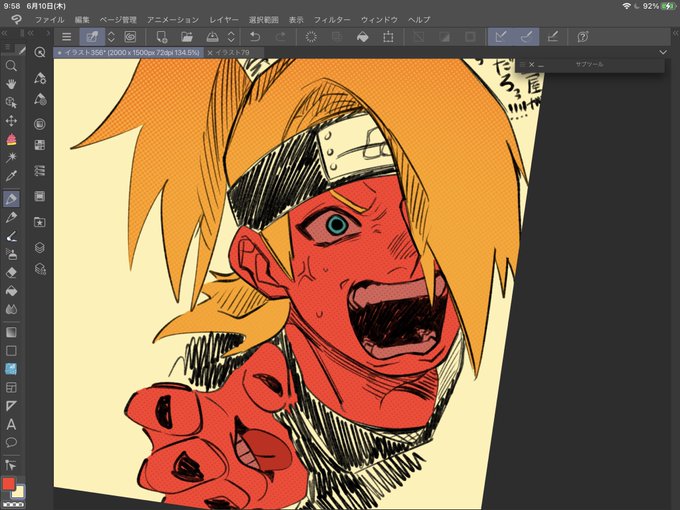Viewport: 680px width, 510px height.
Task: Open the Tool Property palette icon
Action: coord(39,78)
